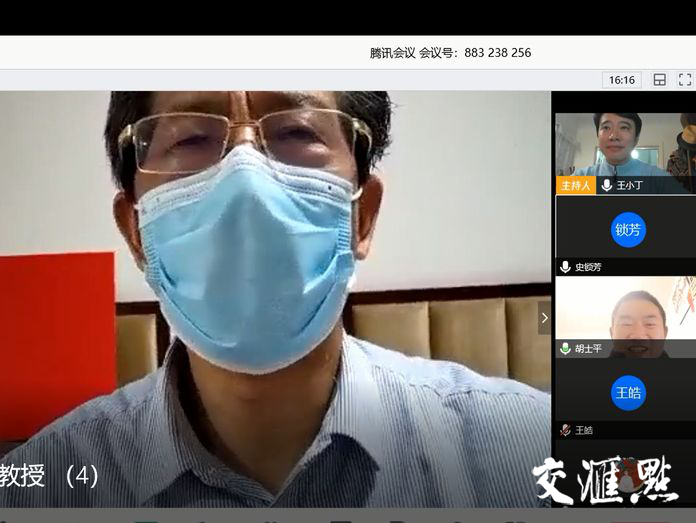Click the 教授 (4) speaker name caption

pyautogui.click(x=49, y=476)
